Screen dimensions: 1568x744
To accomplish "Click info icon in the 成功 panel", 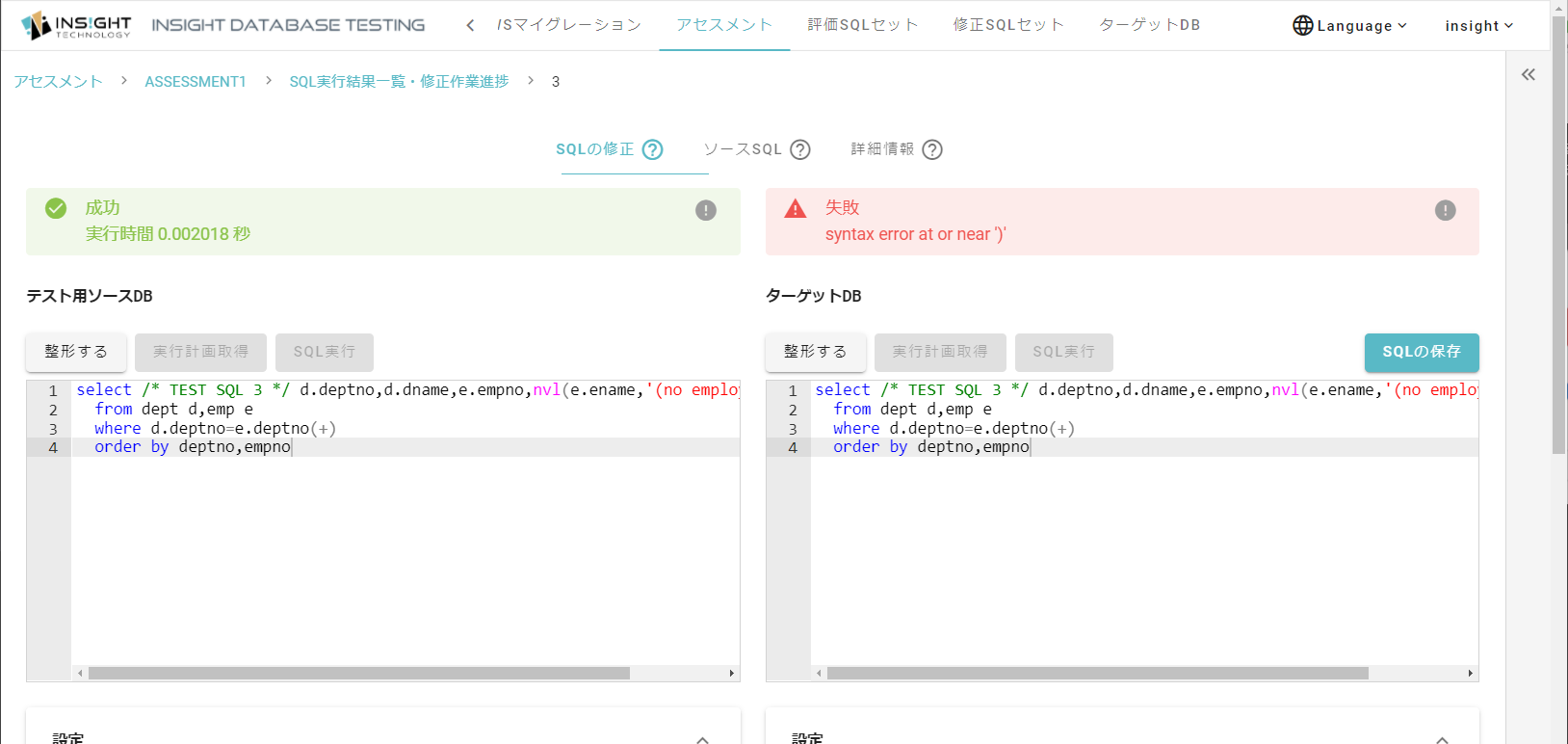I will point(706,210).
